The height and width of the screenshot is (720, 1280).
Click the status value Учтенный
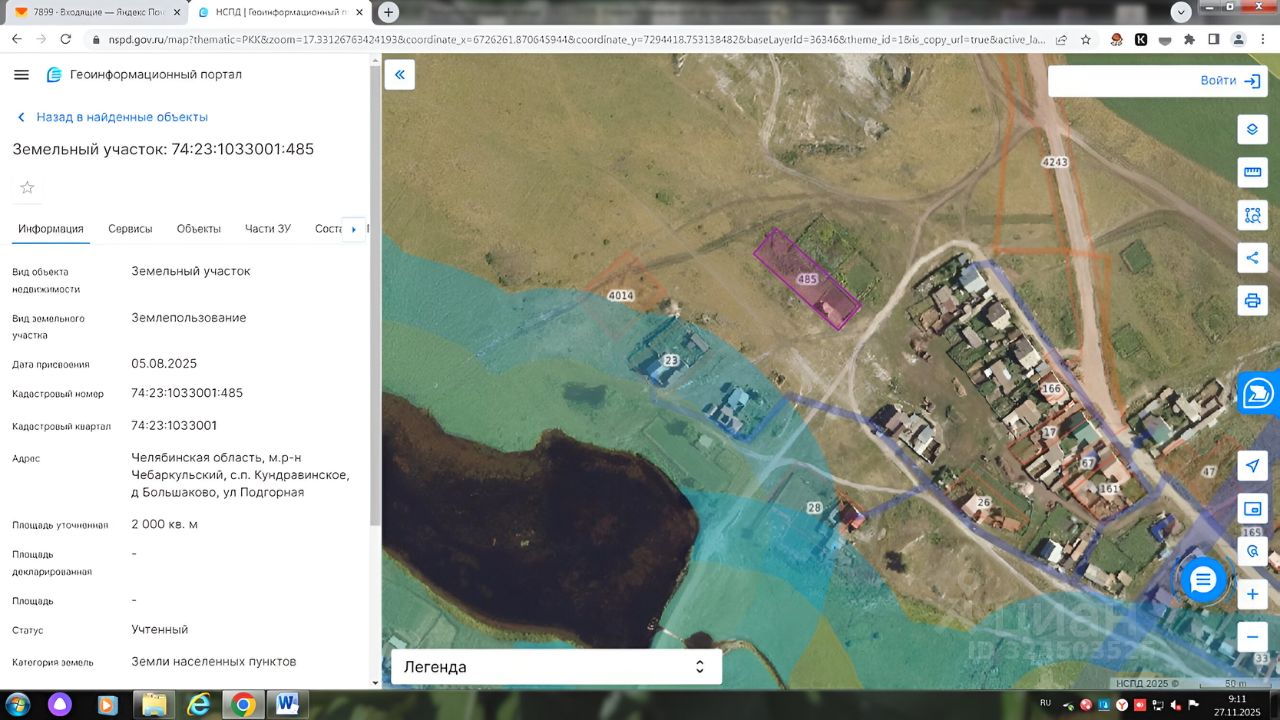tap(160, 630)
